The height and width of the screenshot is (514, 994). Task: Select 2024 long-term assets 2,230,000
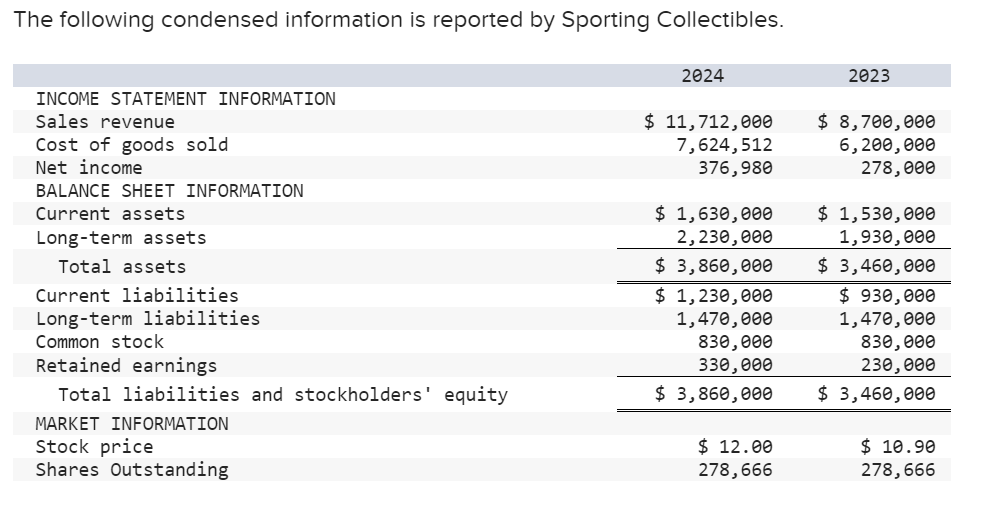click(x=725, y=237)
